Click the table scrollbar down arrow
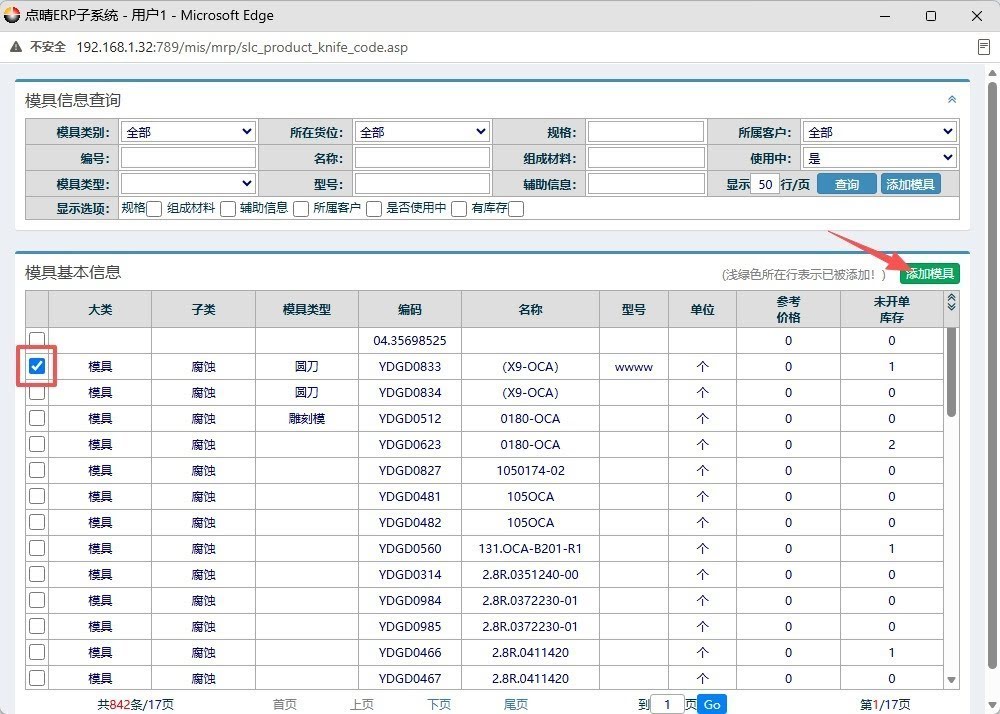The image size is (1000, 714). pyautogui.click(x=951, y=680)
